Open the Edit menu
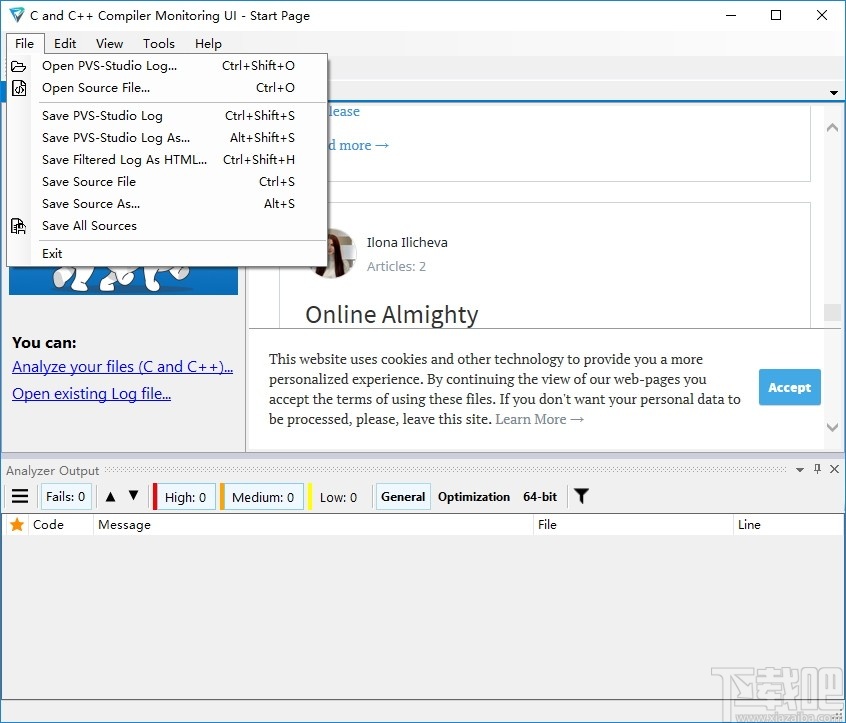 tap(65, 44)
